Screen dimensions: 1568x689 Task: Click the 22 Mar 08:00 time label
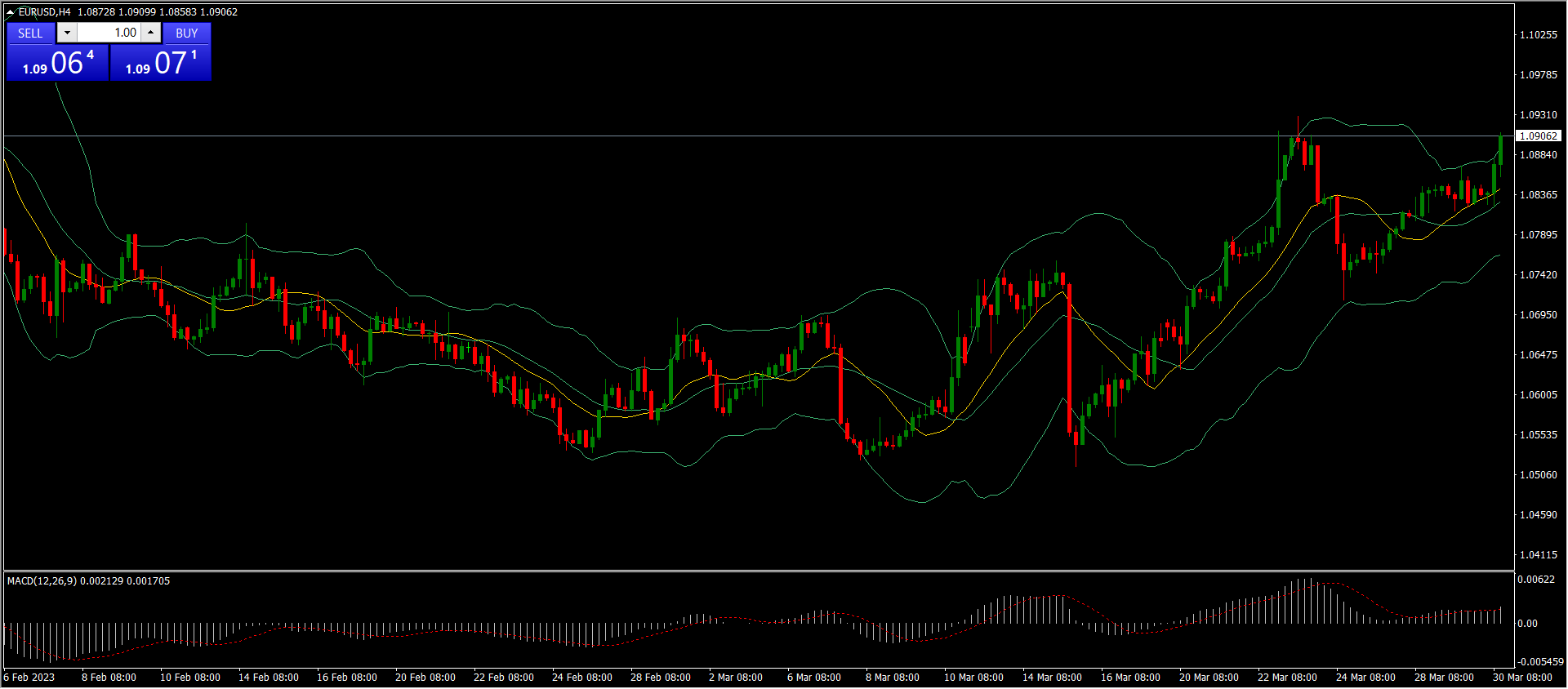pyautogui.click(x=1288, y=678)
